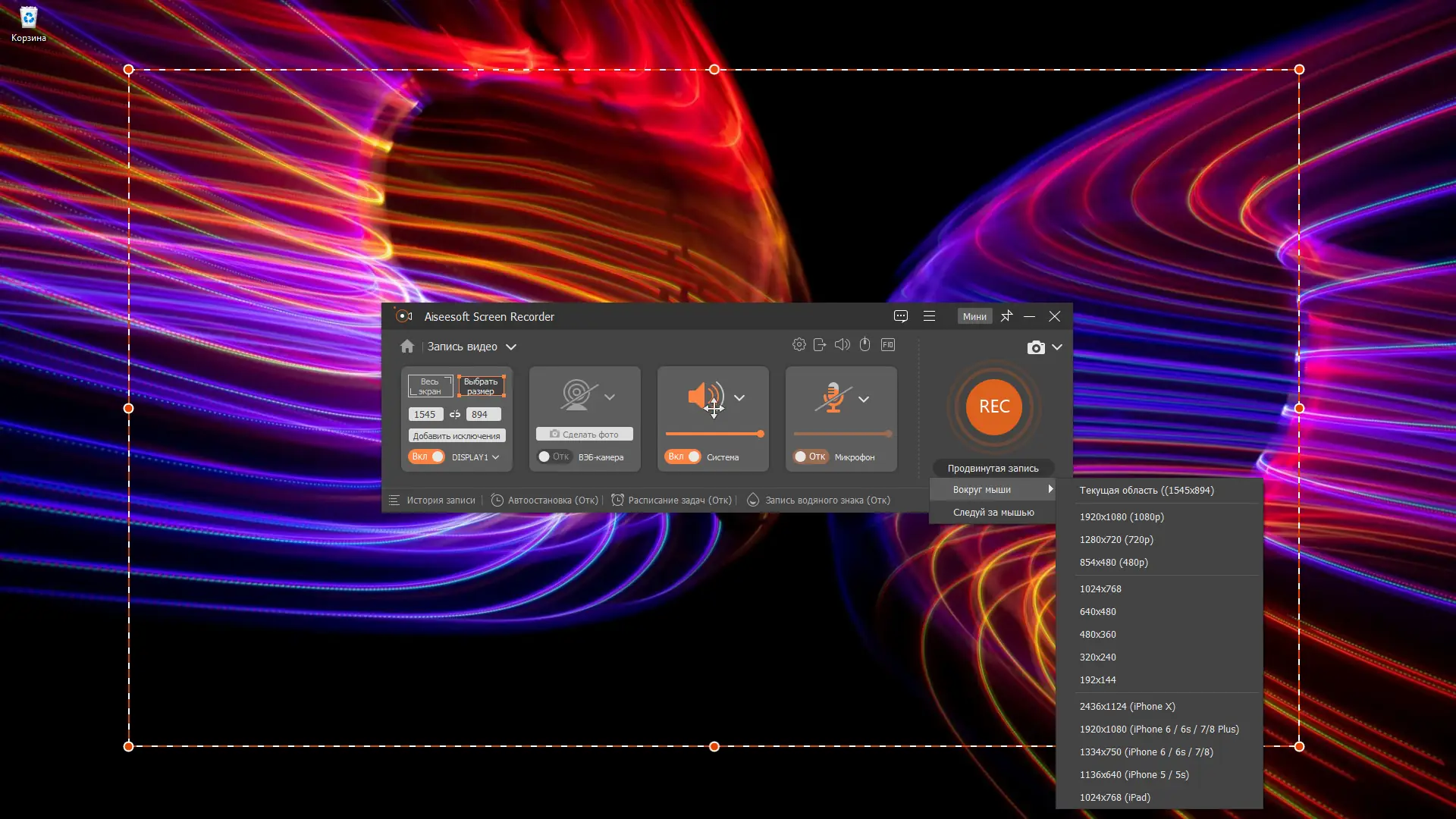Toggle the display recording switch
Screen dimensions: 1456x819
coord(427,457)
